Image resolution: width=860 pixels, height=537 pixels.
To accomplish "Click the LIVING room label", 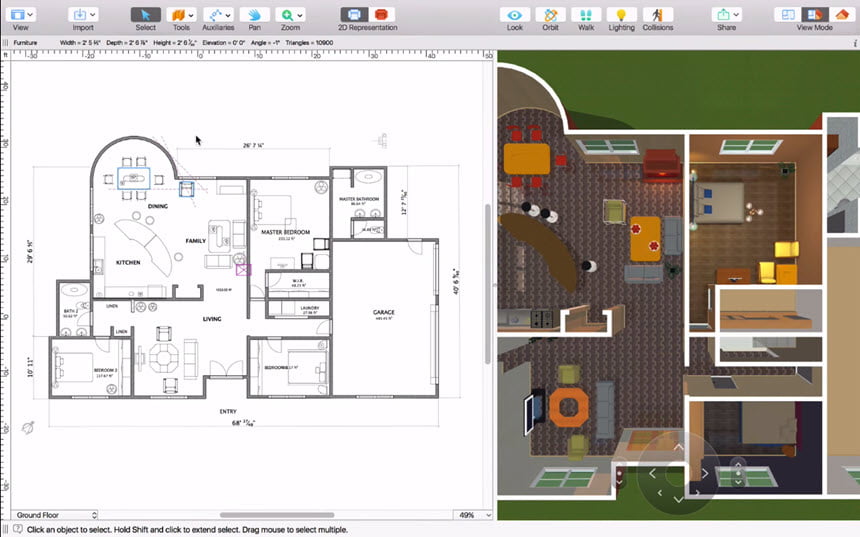I will coord(212,319).
